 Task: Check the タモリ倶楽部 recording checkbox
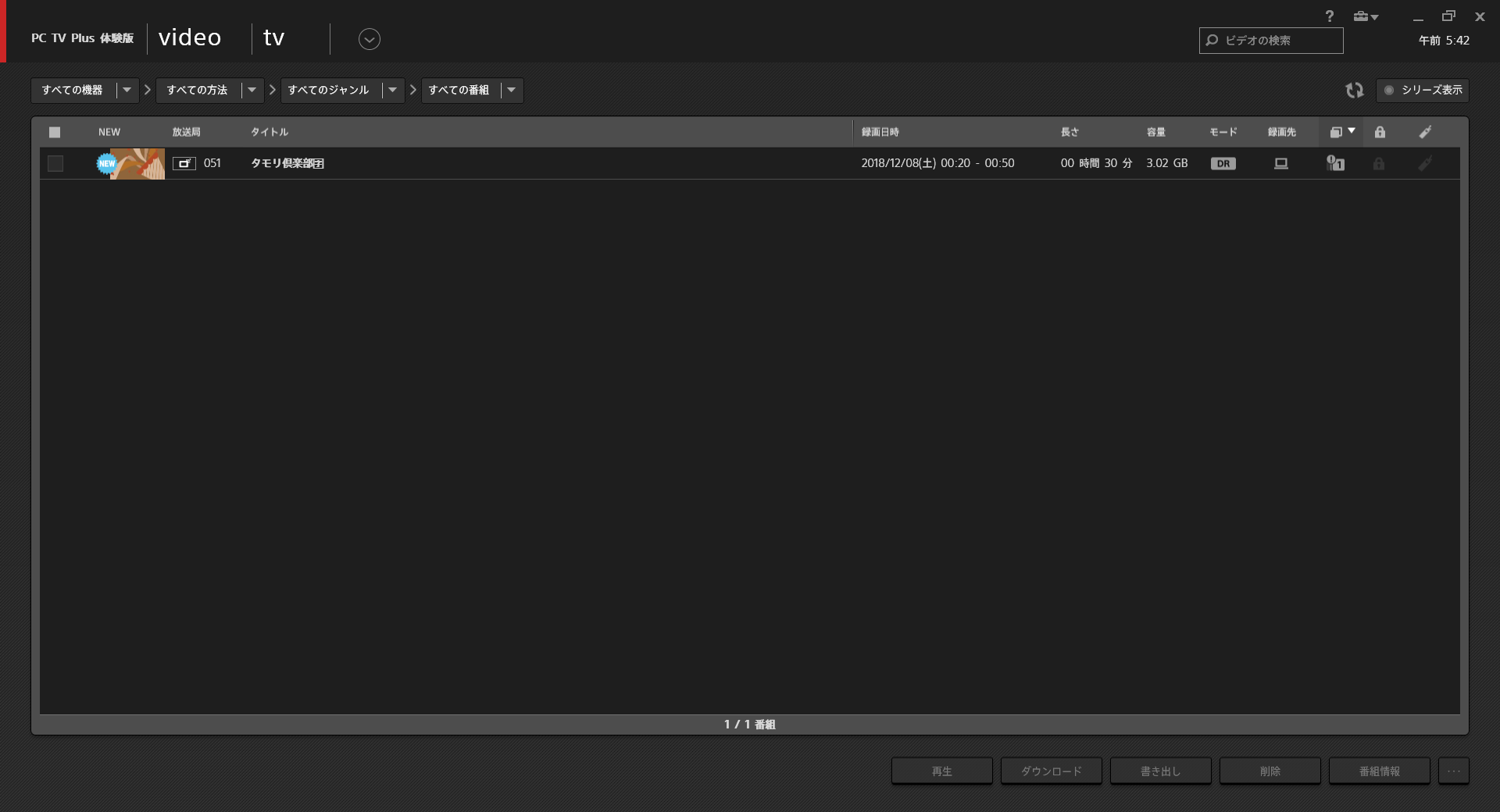[55, 163]
